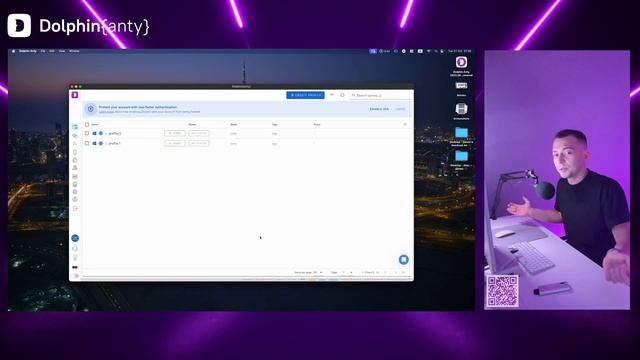Select the profile 1 name text

click(114, 144)
